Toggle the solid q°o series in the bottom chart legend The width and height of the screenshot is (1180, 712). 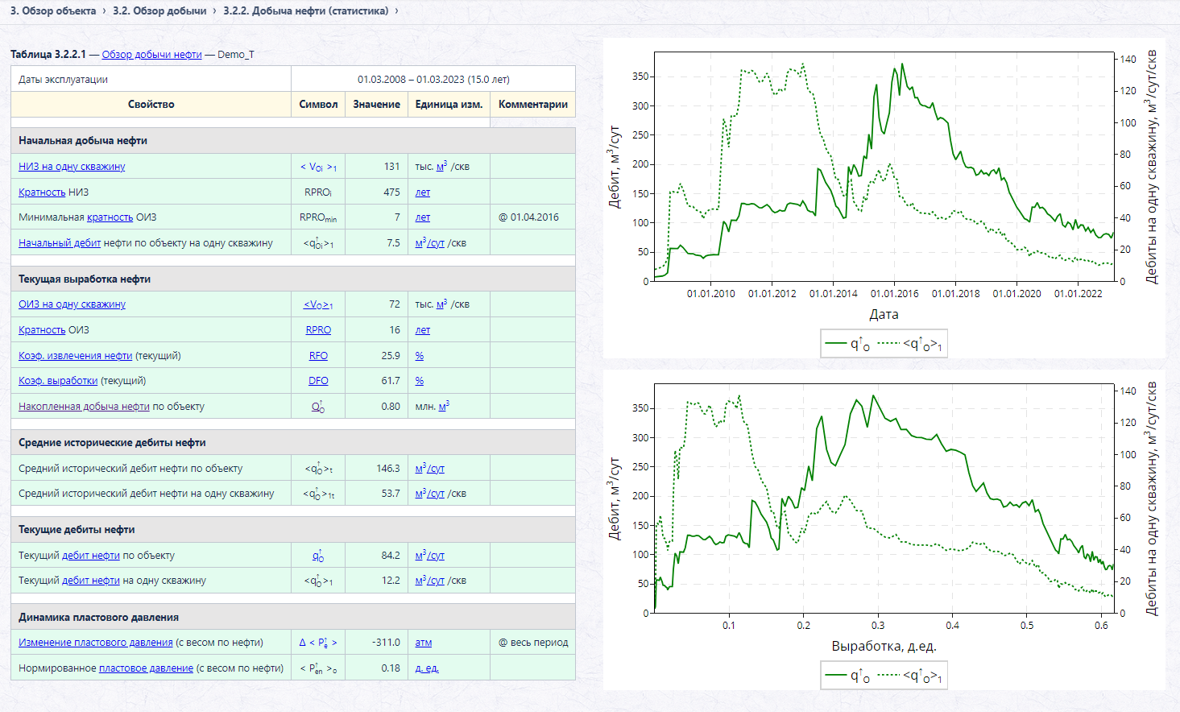(x=848, y=676)
